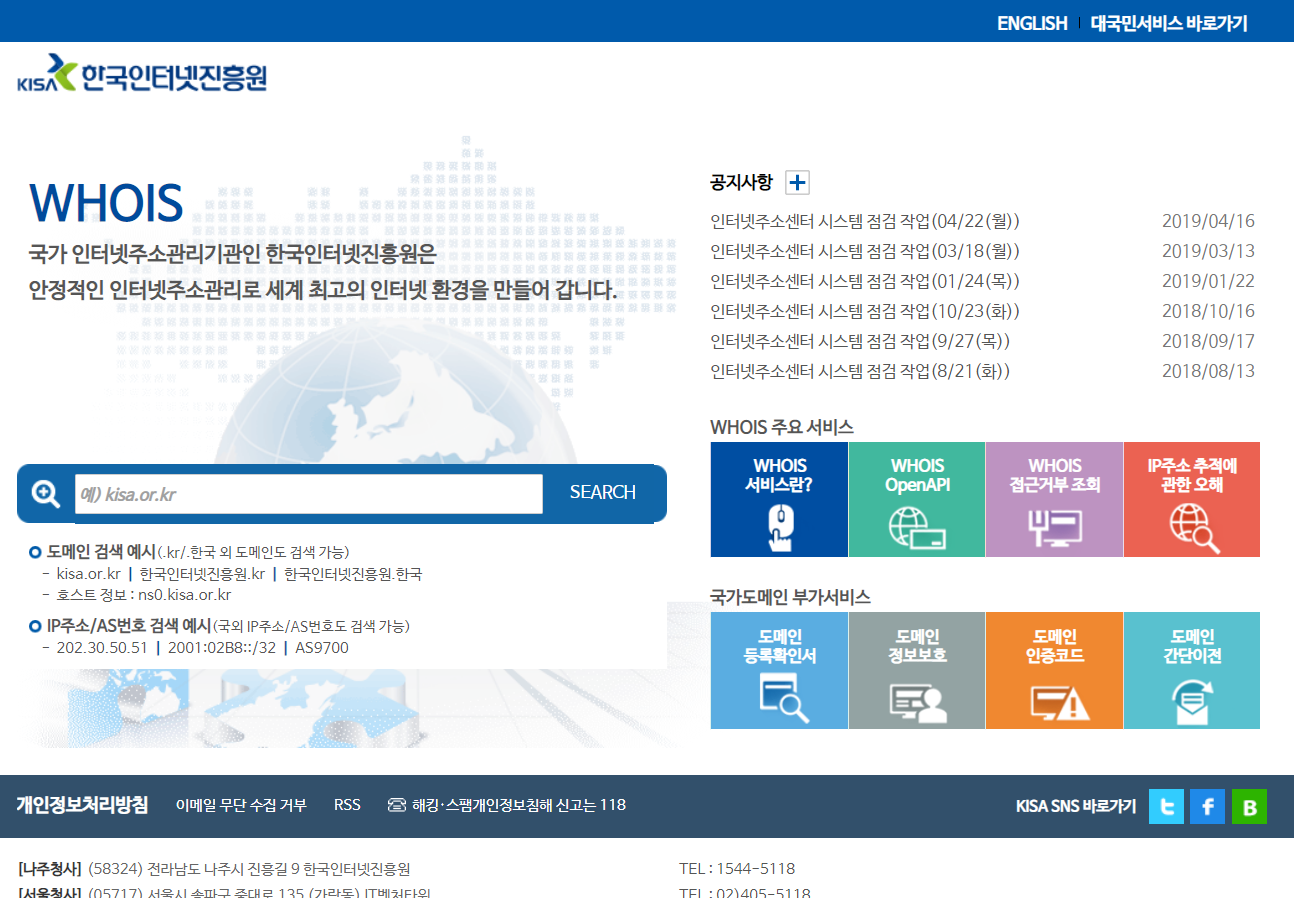
Task: Open the WHOIS OpenAPI tile
Action: pyautogui.click(x=917, y=499)
